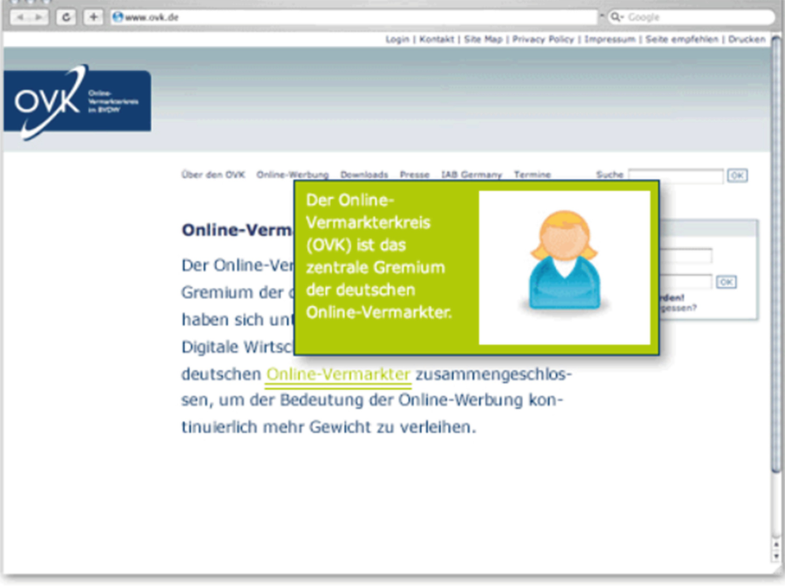Focus the Google search field

coord(691,17)
